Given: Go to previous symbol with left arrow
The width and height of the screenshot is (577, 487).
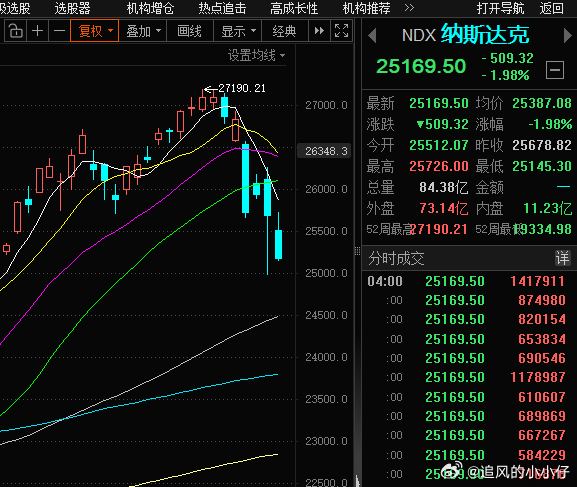Looking at the screenshot, I should 372,36.
